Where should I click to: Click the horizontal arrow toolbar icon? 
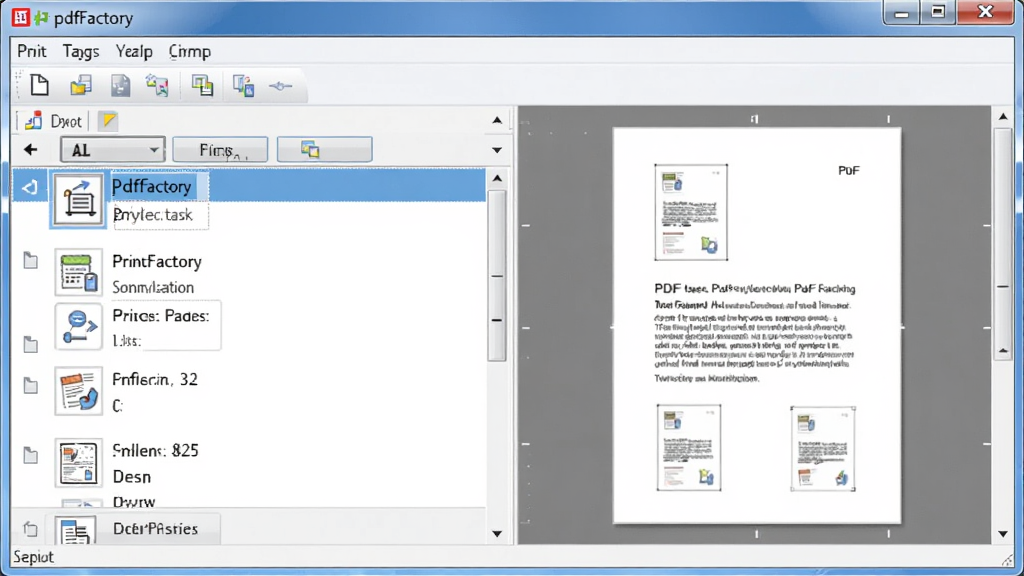[281, 86]
